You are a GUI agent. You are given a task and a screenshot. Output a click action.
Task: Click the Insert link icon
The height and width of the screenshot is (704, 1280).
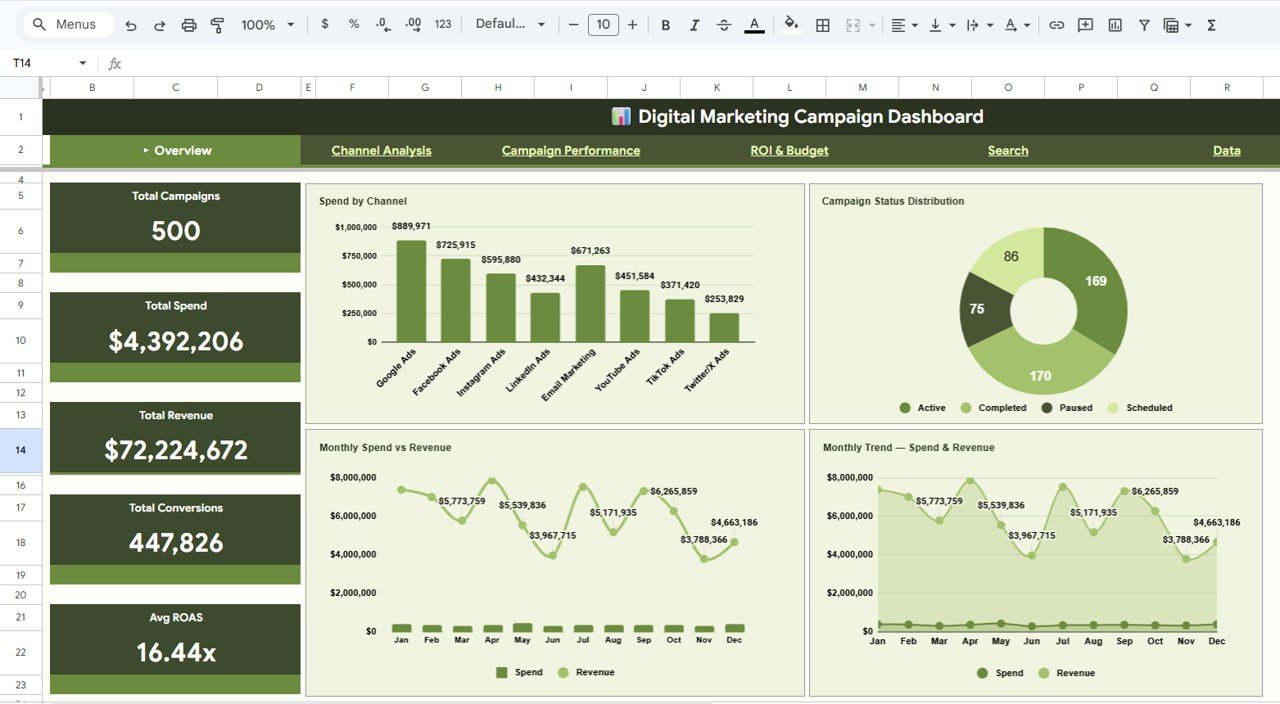tap(1056, 24)
